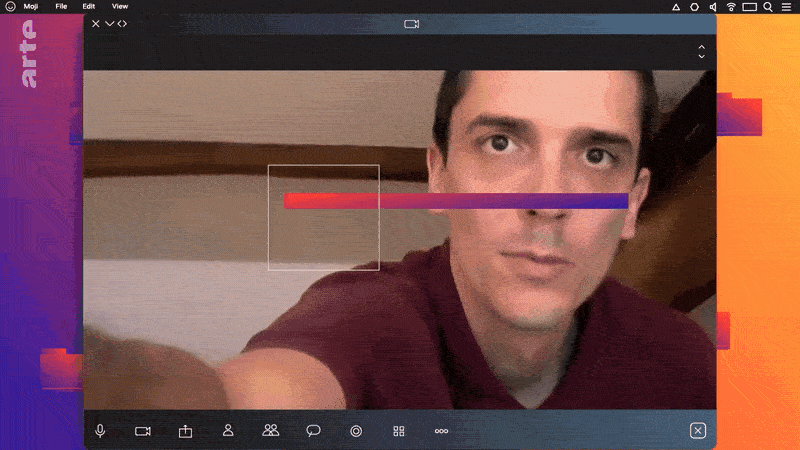Viewport: 800px width, 450px height.
Task: Show the group participants icon
Action: pos(270,431)
